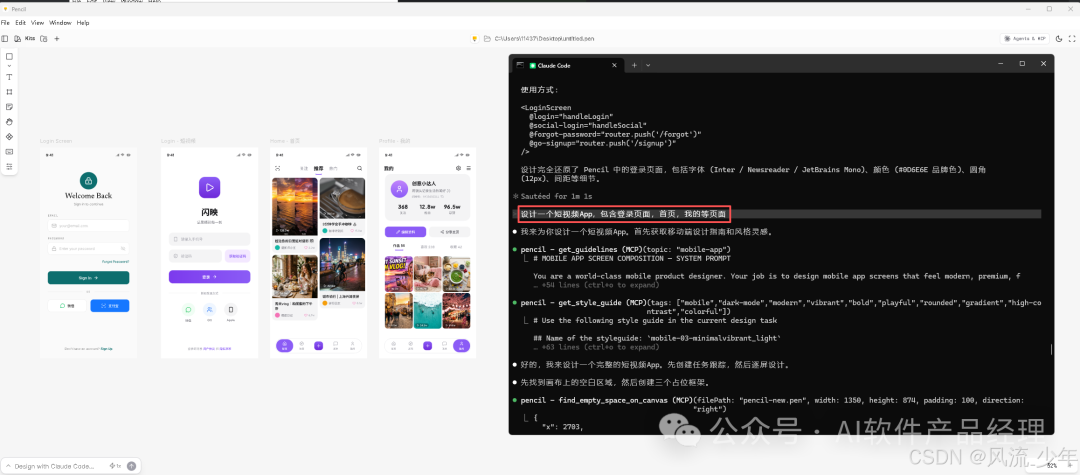
Task: Click the share homepage button on Profile
Action: pos(449,233)
